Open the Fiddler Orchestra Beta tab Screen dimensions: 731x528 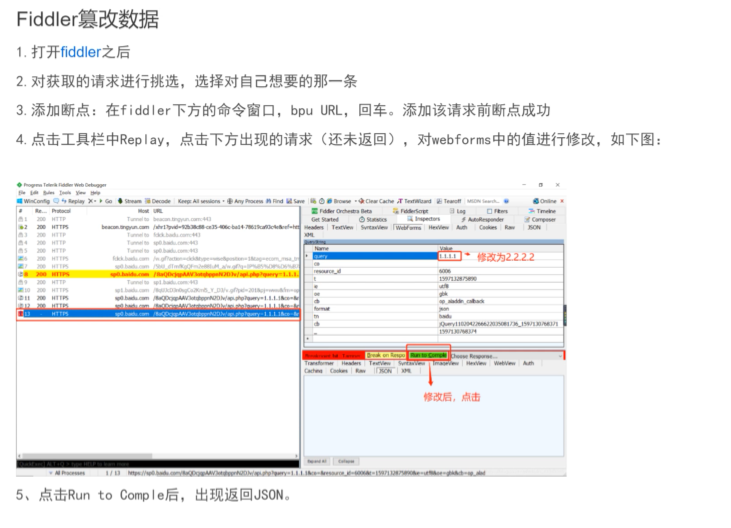[342, 211]
